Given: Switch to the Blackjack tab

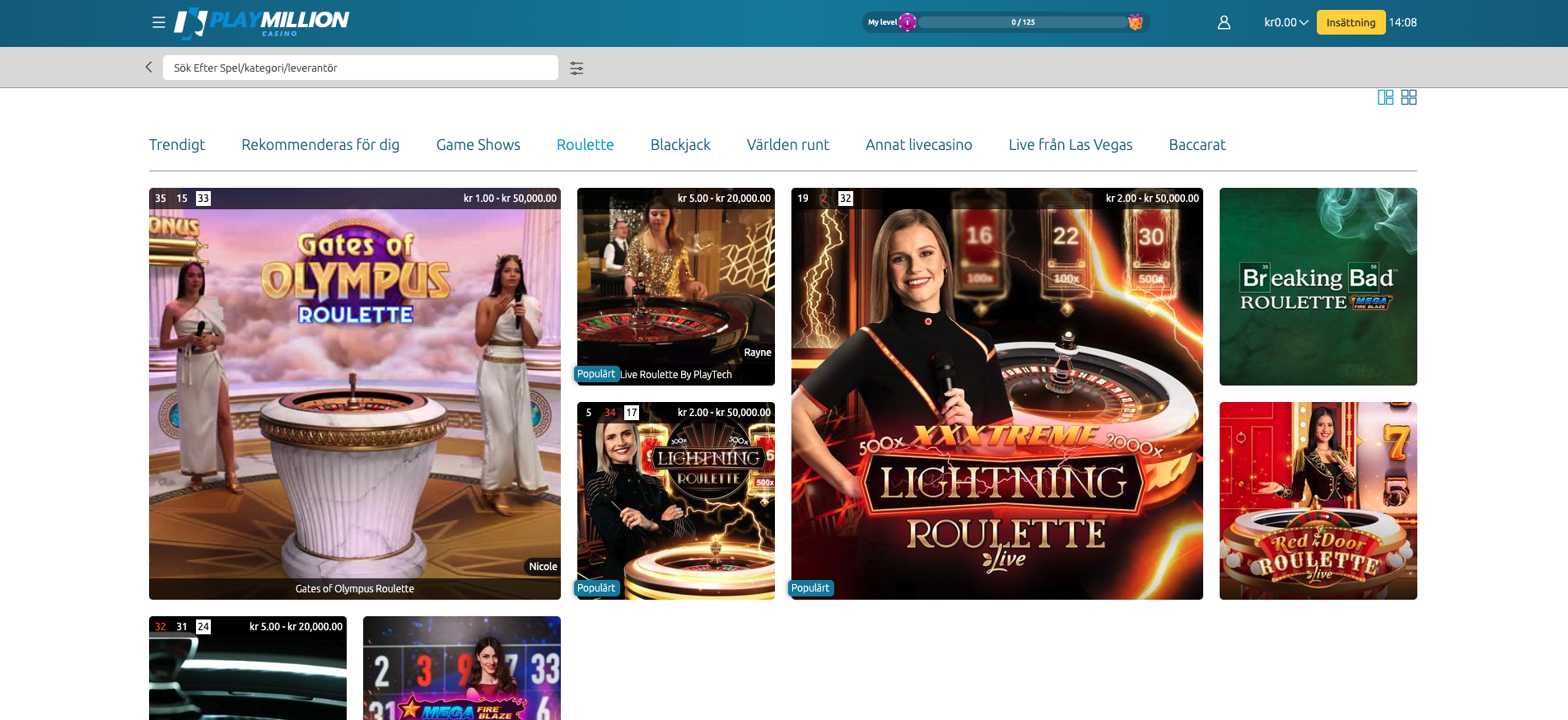Looking at the screenshot, I should point(680,145).
